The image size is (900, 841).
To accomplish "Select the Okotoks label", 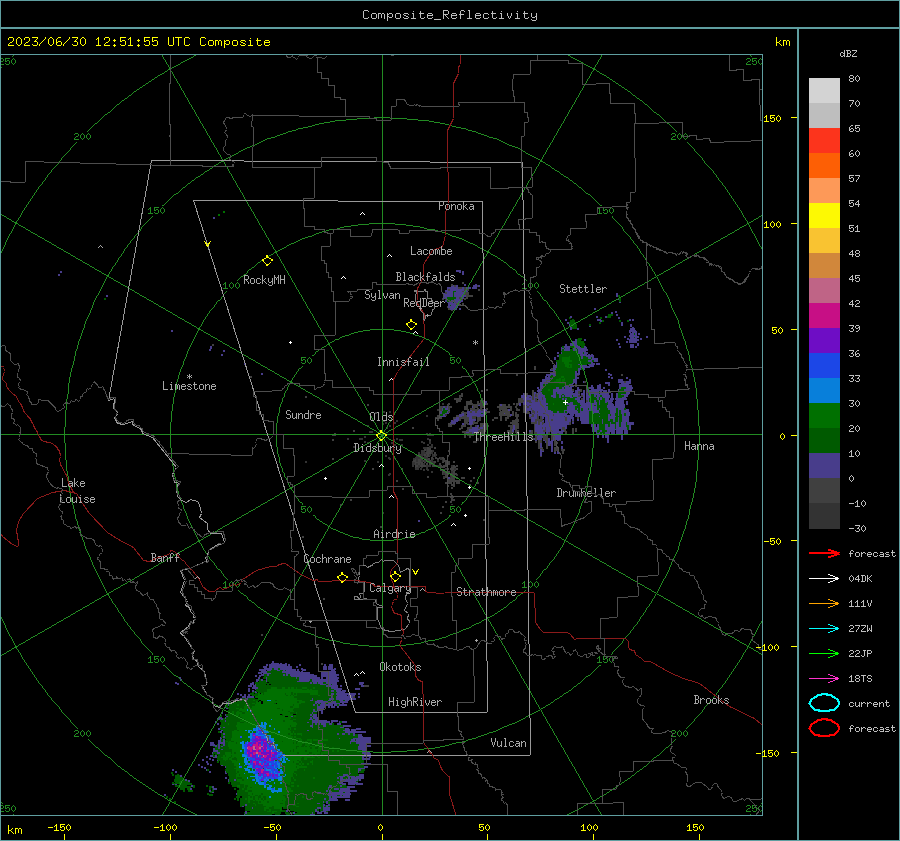I will 400,667.
